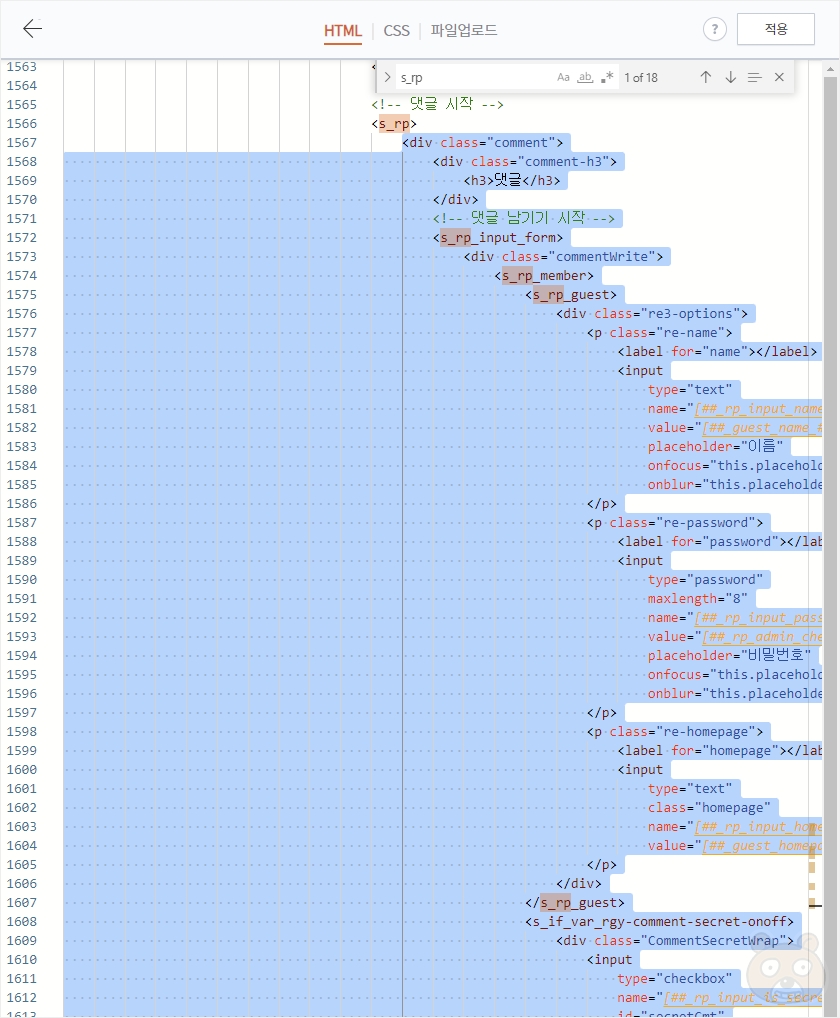The width and height of the screenshot is (840, 1018).
Task: Click <div class="comment"> code line
Action: click(x=482, y=142)
